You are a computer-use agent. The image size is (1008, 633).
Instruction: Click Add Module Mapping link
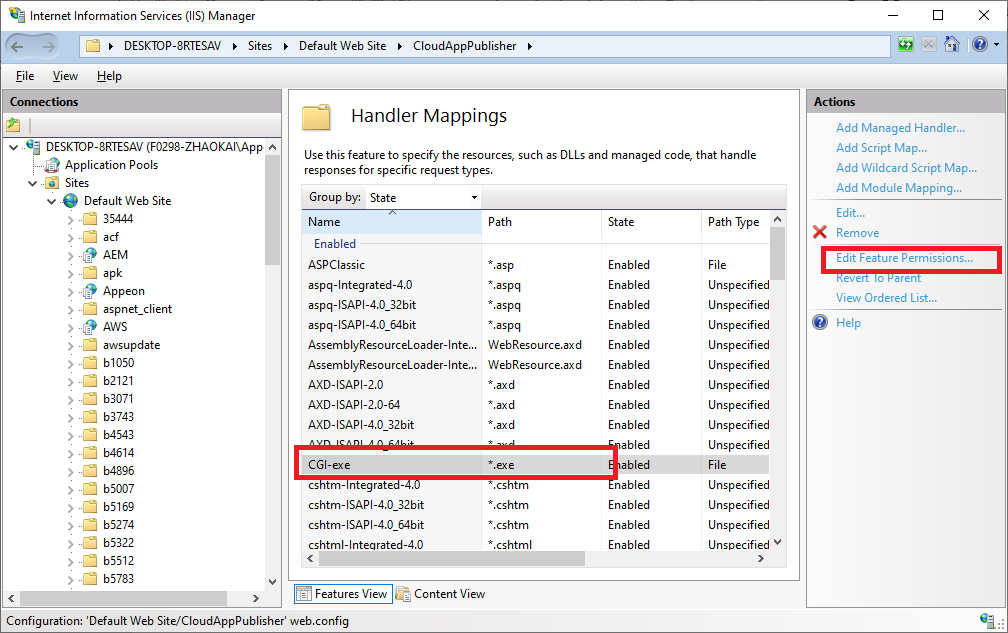pos(898,188)
